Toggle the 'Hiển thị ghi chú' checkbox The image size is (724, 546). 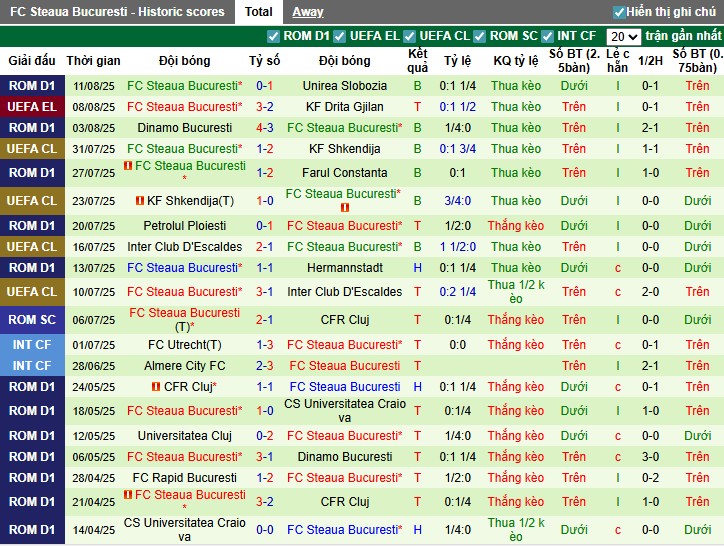[619, 12]
